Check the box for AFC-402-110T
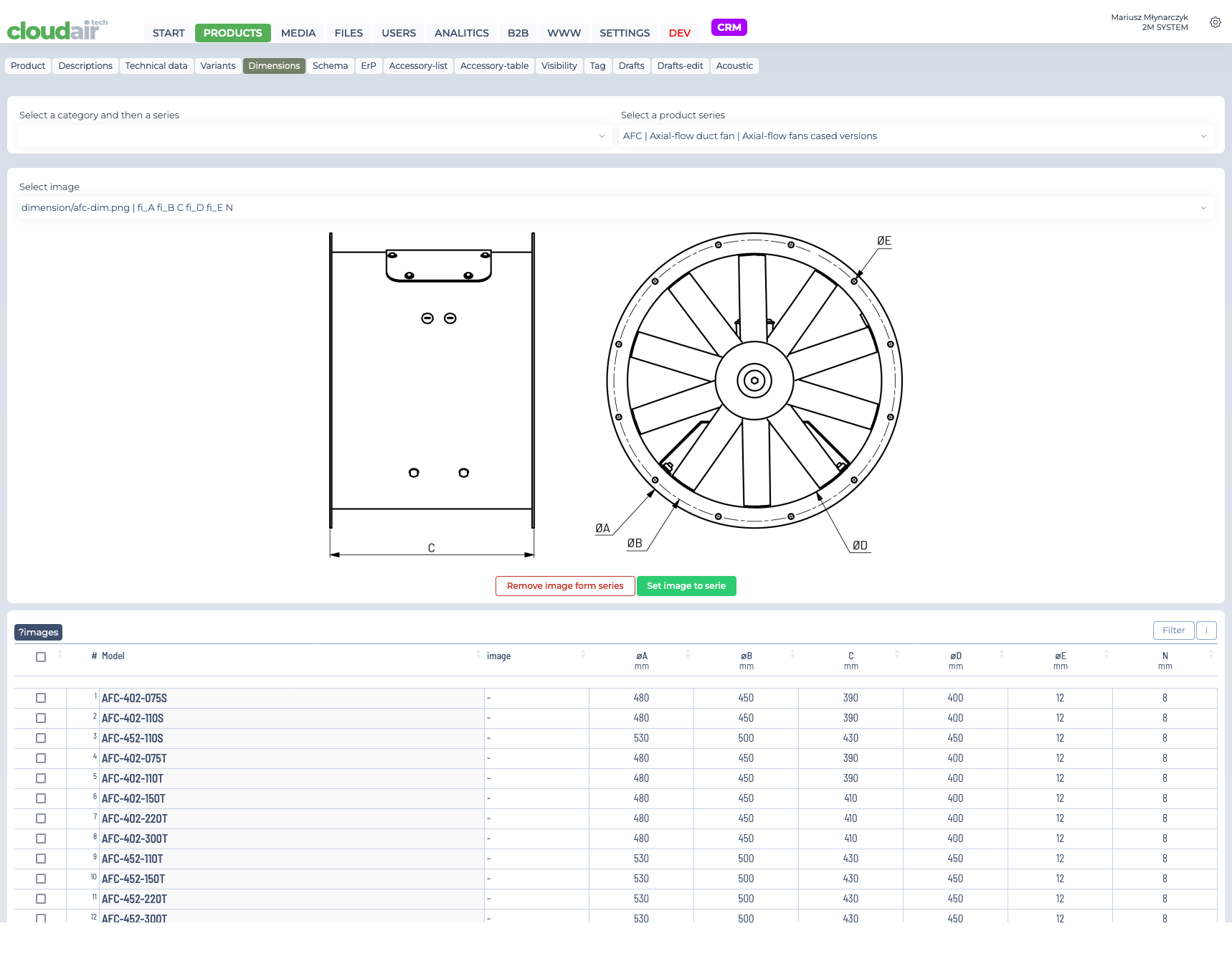 pyautogui.click(x=41, y=778)
